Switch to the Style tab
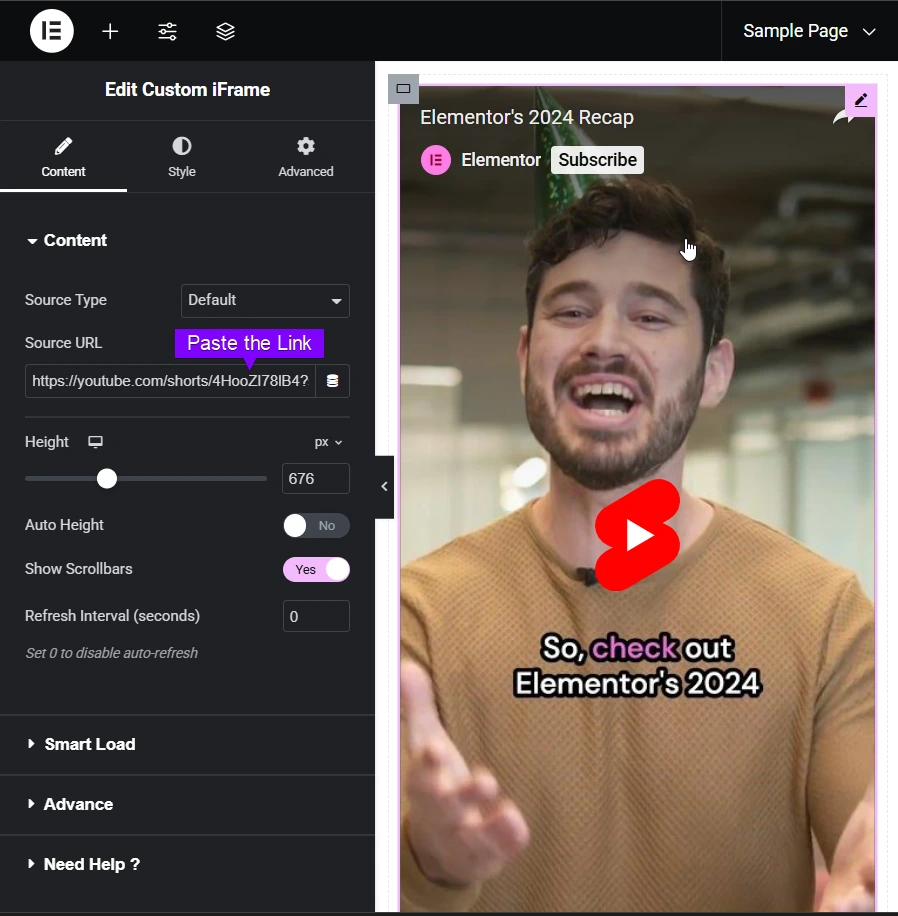Viewport: 898px width, 916px height. coord(182,157)
